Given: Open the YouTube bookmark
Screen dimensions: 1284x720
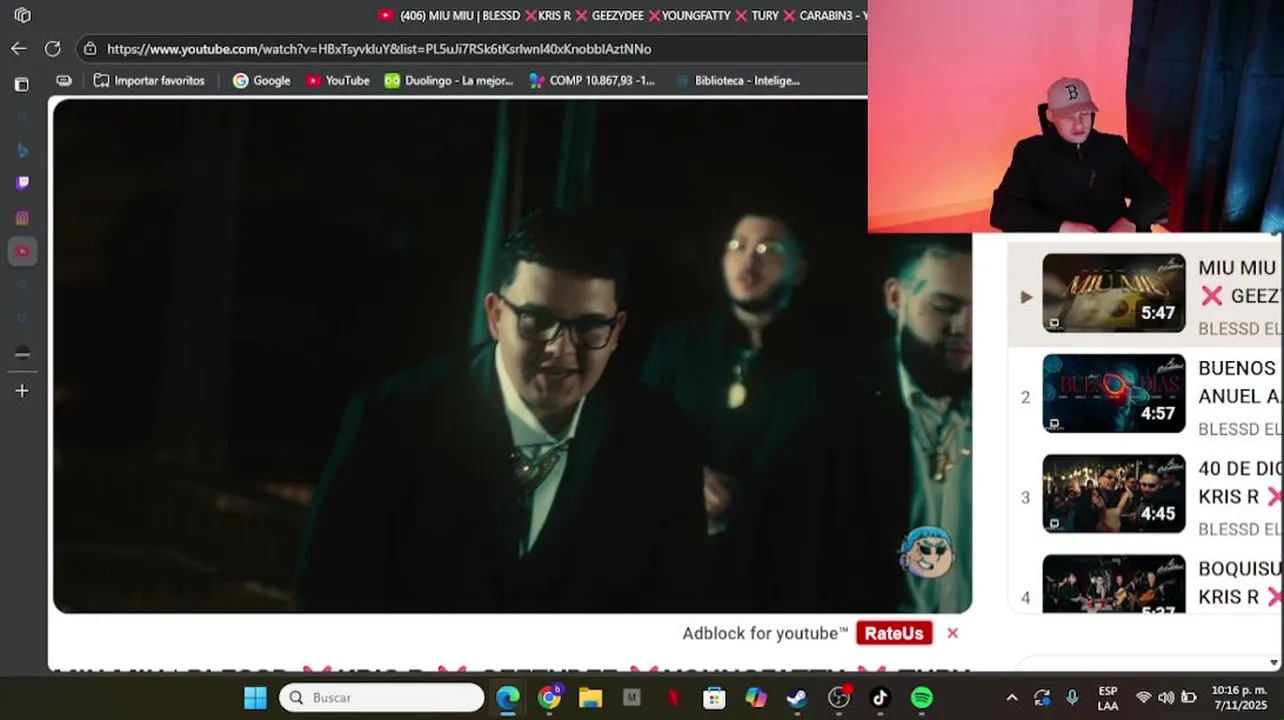Looking at the screenshot, I should pos(337,80).
